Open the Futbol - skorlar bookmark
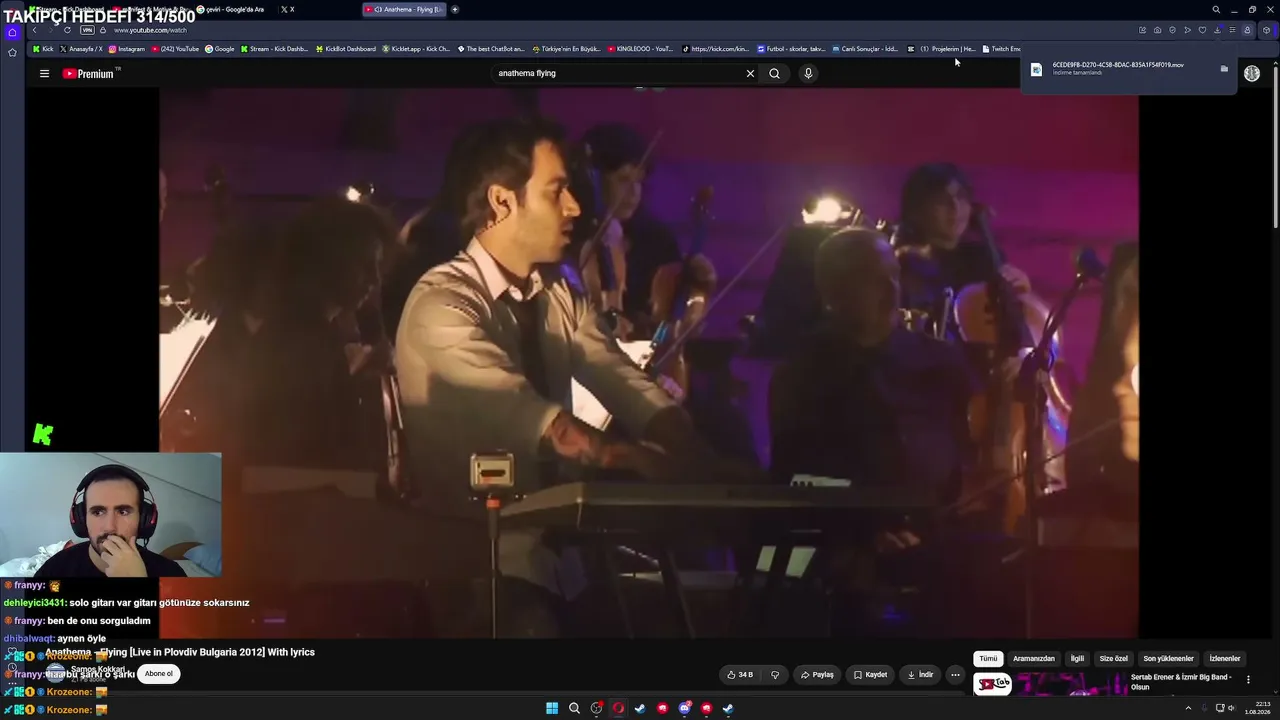1280x720 pixels. point(792,49)
